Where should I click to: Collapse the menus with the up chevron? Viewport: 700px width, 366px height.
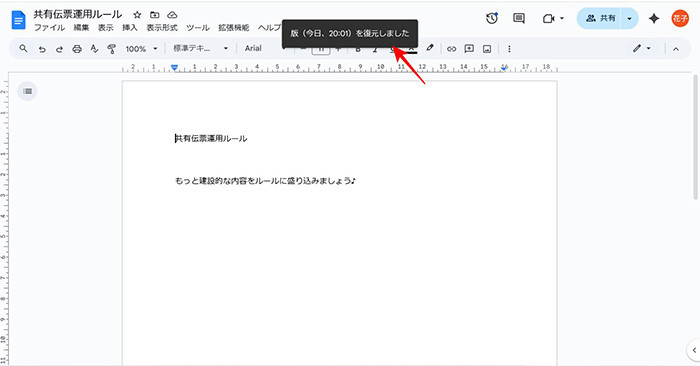(676, 49)
